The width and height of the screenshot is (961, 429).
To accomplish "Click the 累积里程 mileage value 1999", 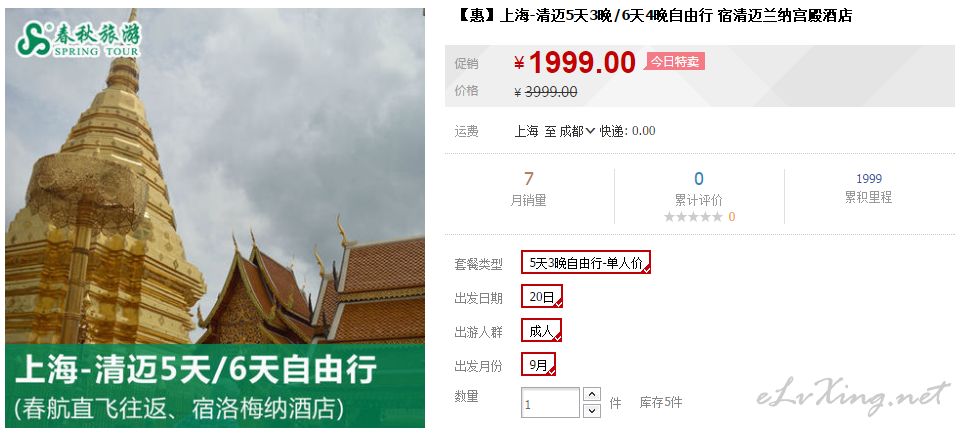I will pos(868,178).
